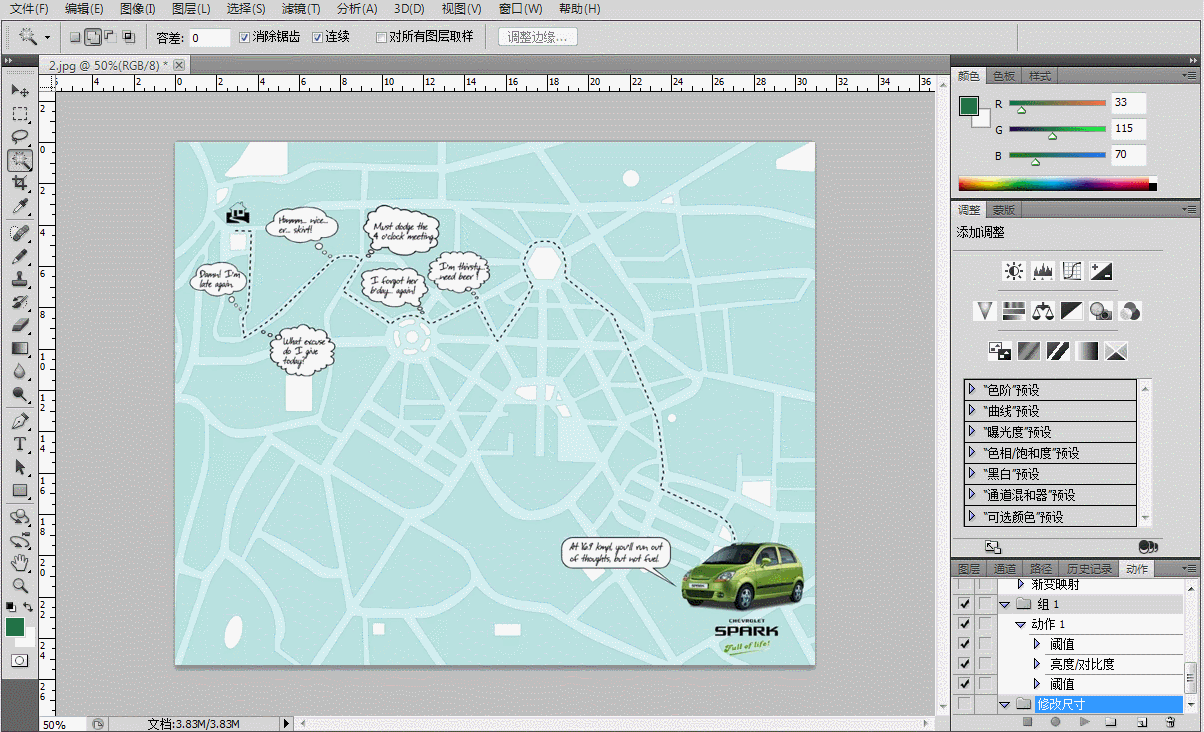Screen dimensions: 1204x732
Task: Select the Lasso tool
Action: 20,137
